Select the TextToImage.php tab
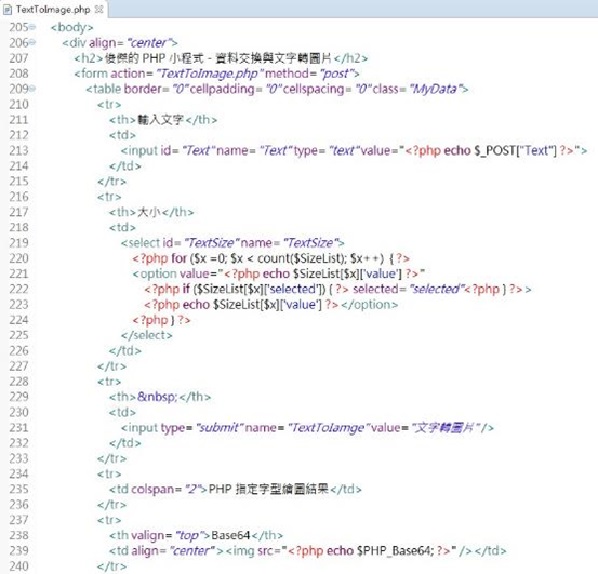This screenshot has width=598, height=574. 54,9
